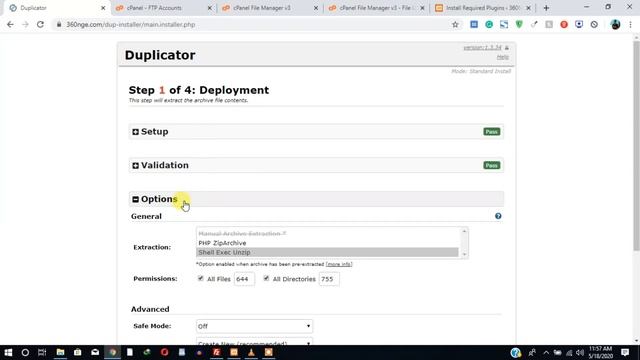The width and height of the screenshot is (640, 360).
Task: Switch to Install Required Plugins tab
Action: coord(482,8)
